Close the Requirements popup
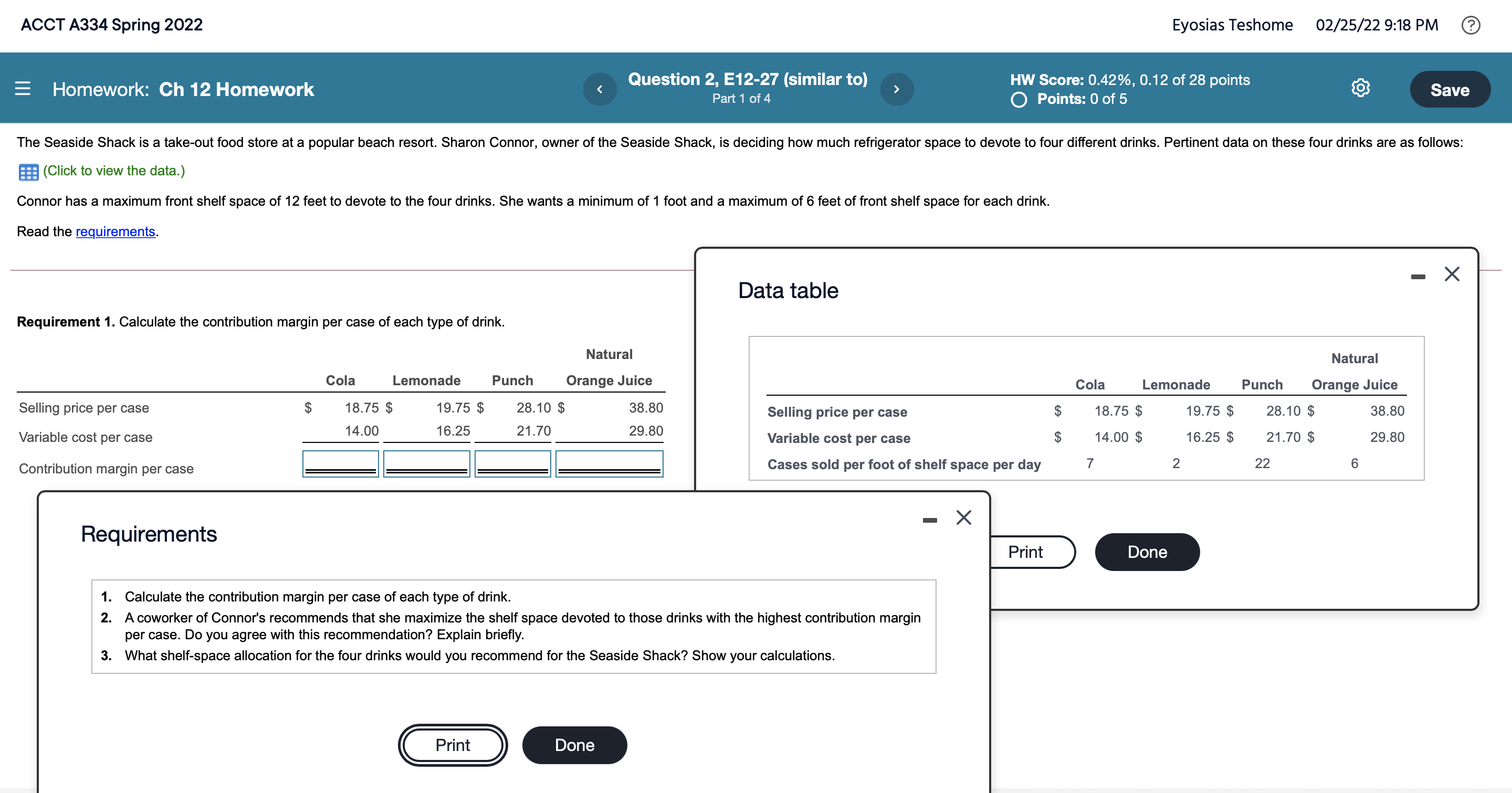 [x=963, y=517]
